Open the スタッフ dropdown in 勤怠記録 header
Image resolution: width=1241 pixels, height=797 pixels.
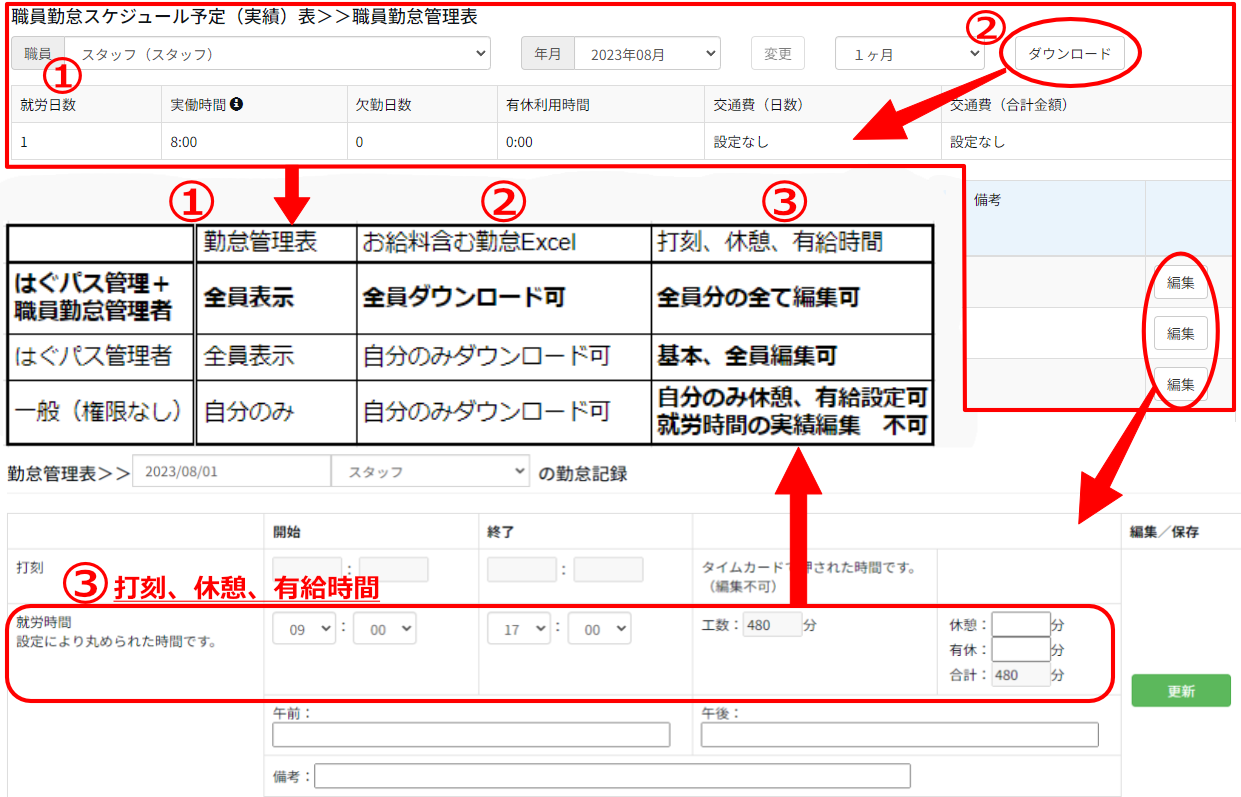429,472
